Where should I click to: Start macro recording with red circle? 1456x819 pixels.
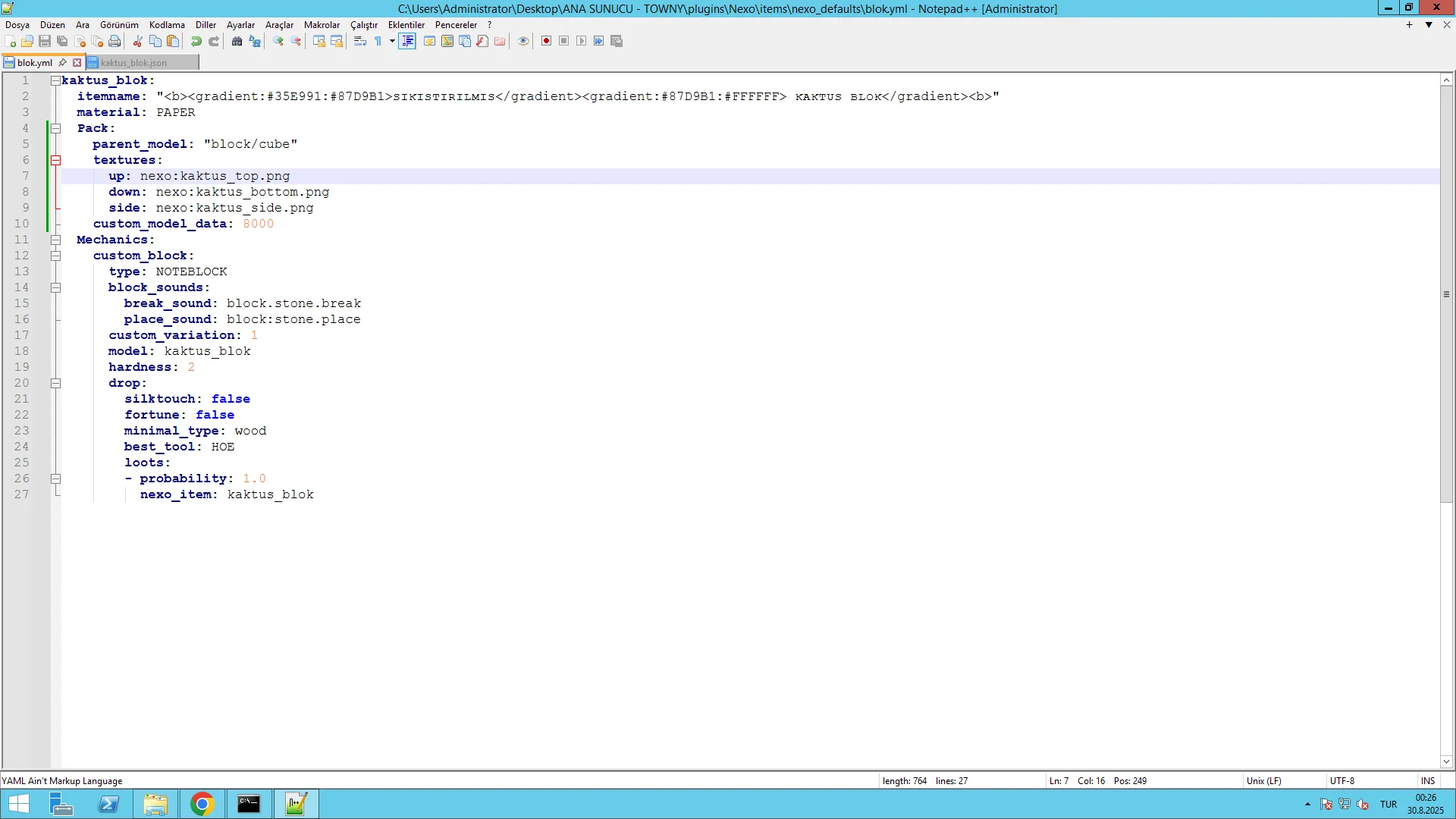pyautogui.click(x=546, y=41)
